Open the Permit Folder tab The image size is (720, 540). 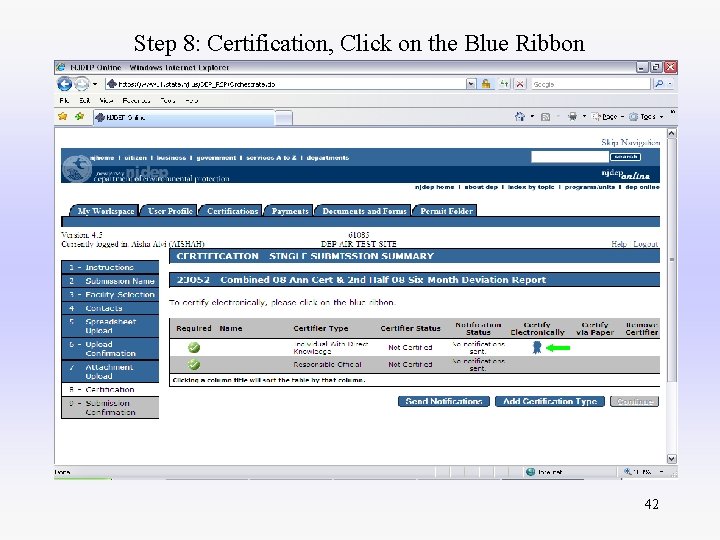tap(445, 211)
